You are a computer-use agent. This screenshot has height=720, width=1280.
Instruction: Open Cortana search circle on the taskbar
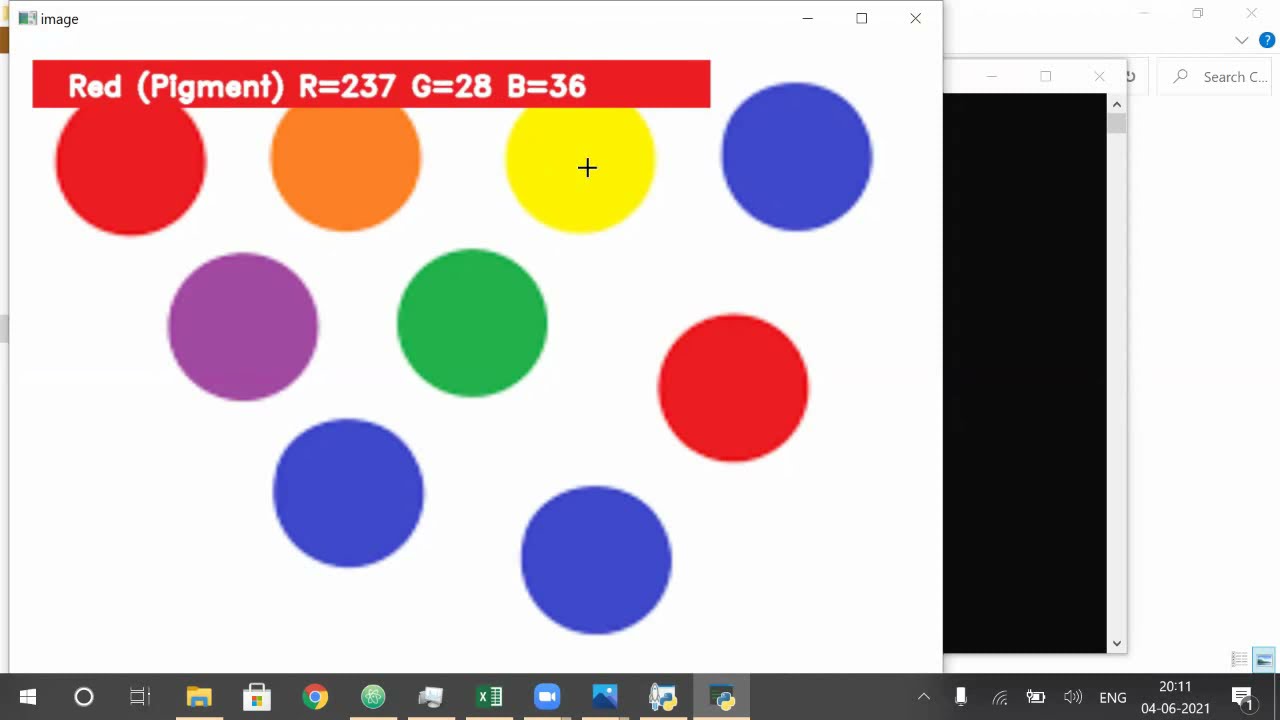point(84,697)
